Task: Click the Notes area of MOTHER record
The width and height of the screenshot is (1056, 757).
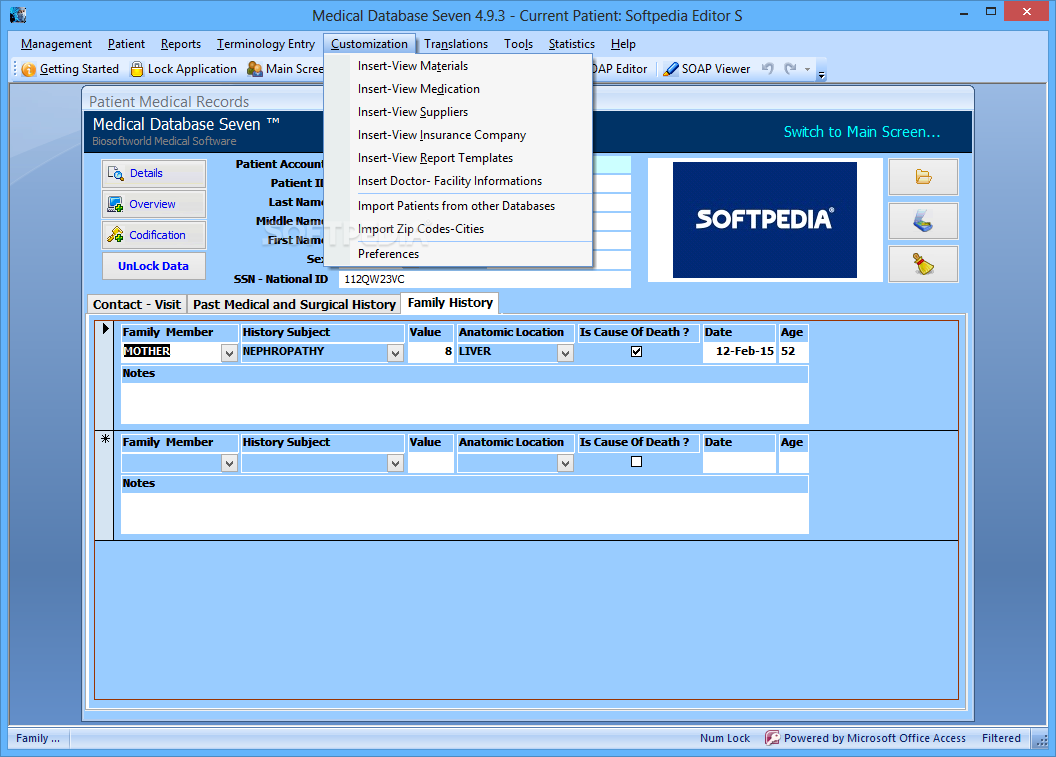Action: [465, 403]
